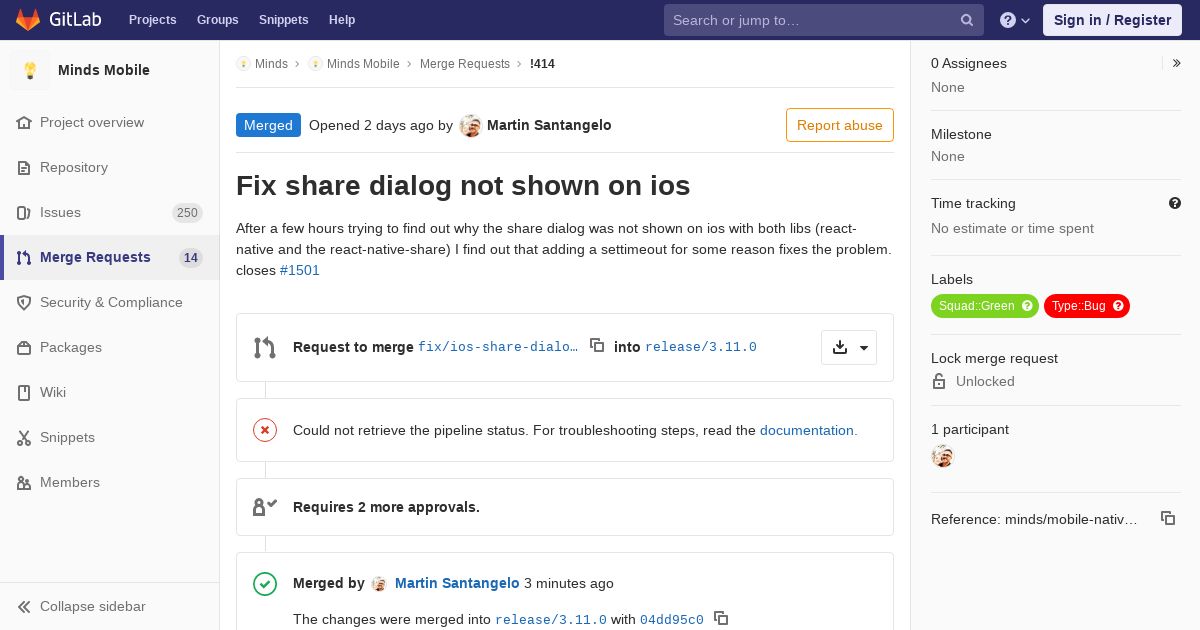
Task: Click Collapse sidebar text
Action: click(x=93, y=606)
